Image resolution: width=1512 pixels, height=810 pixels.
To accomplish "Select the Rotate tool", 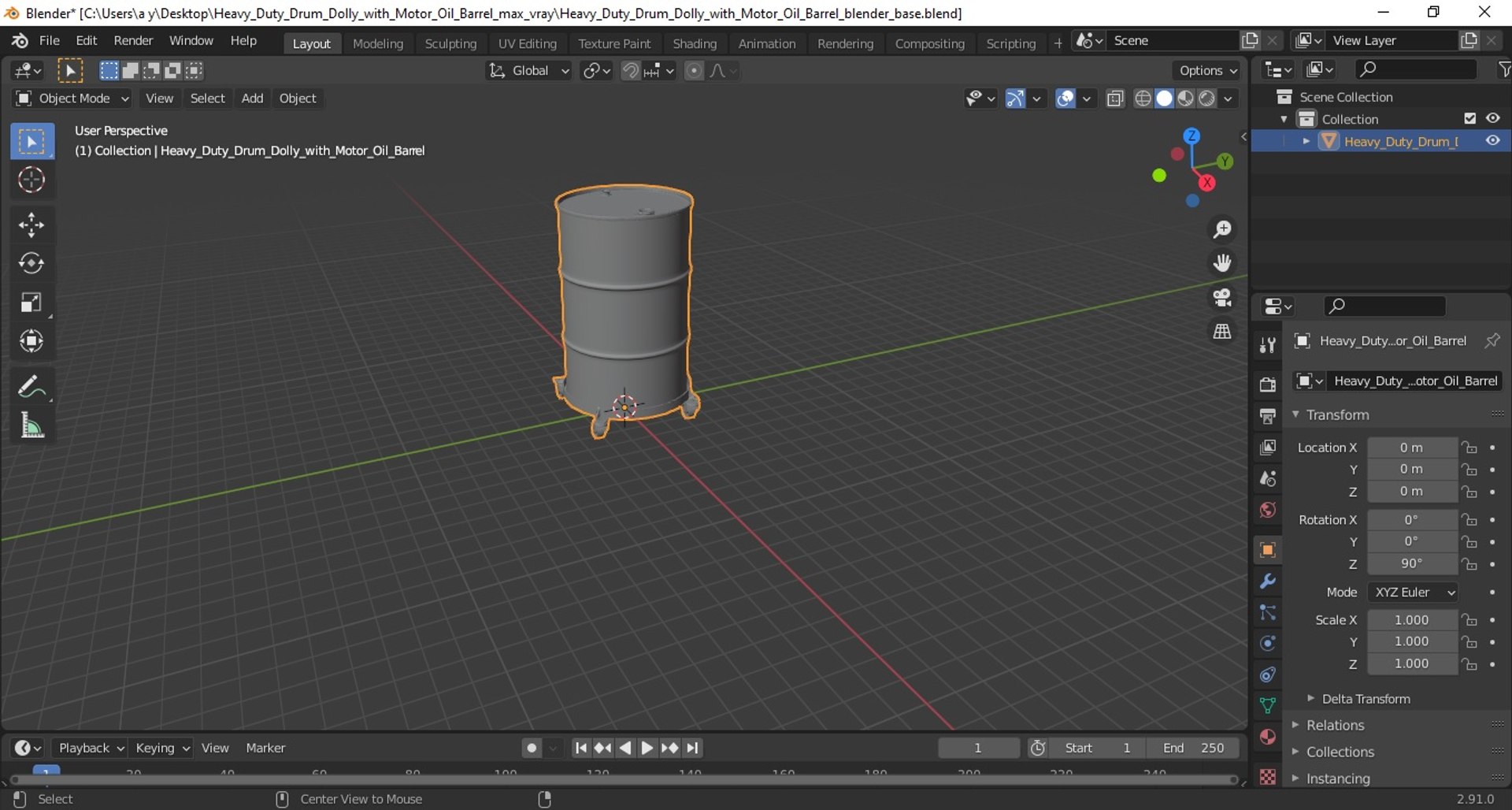I will [x=31, y=263].
